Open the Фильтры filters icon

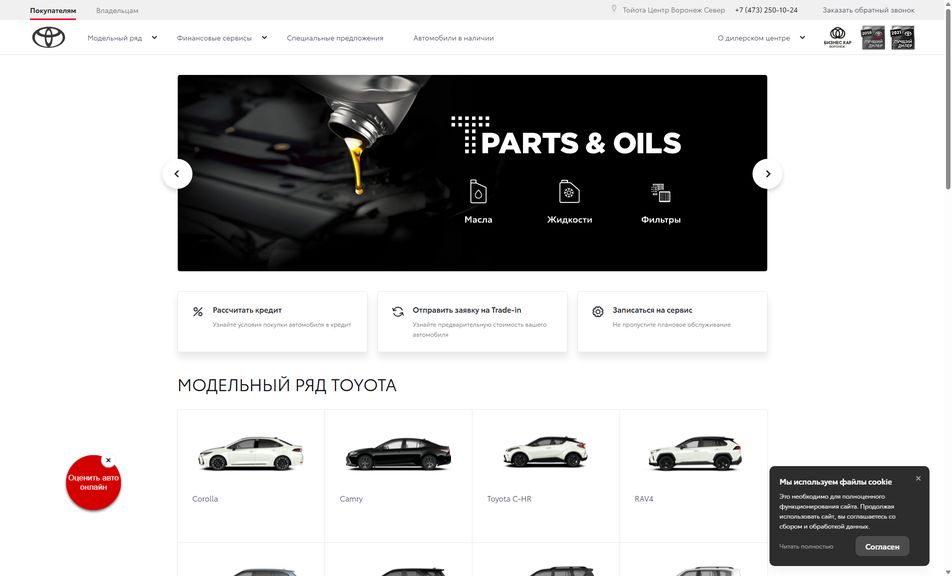tap(661, 193)
